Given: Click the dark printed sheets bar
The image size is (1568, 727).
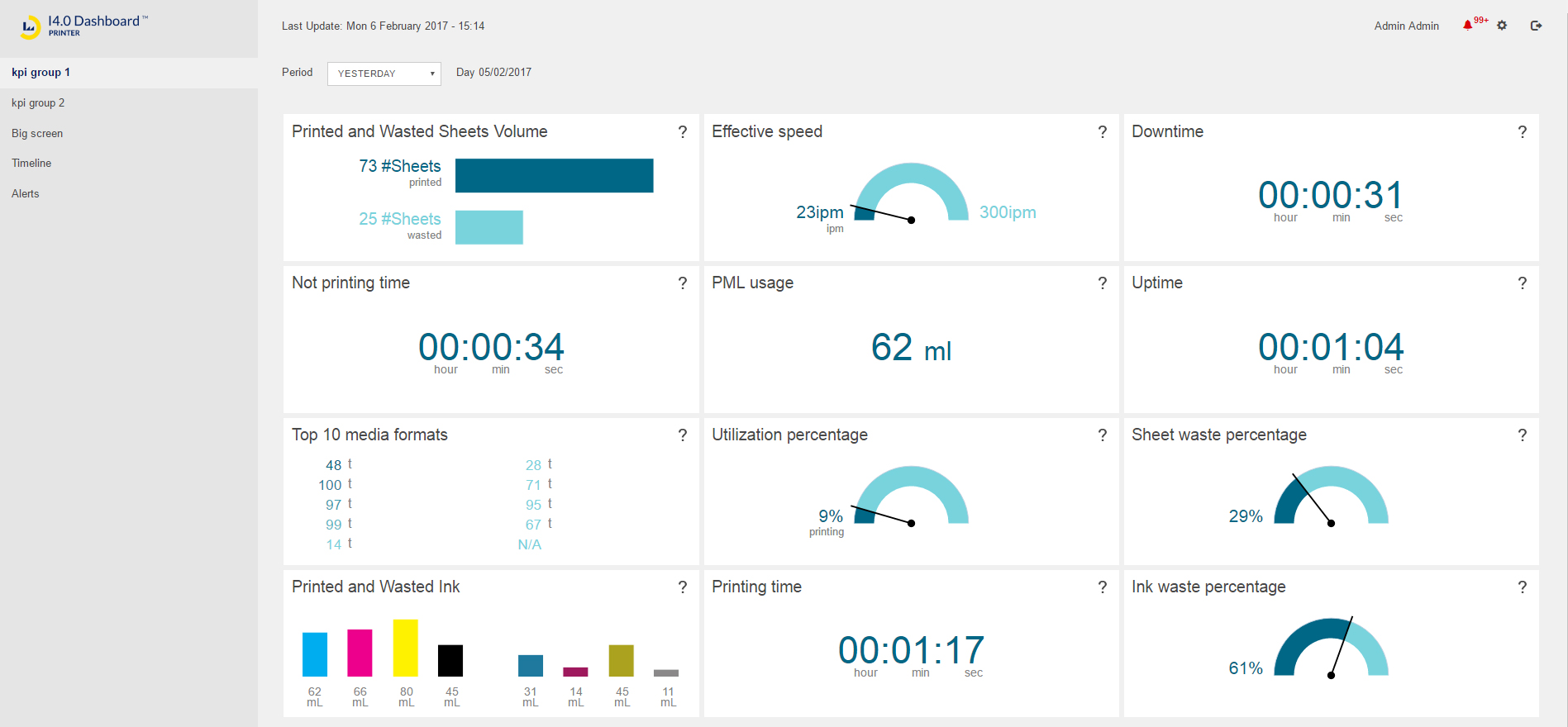Looking at the screenshot, I should [x=554, y=176].
